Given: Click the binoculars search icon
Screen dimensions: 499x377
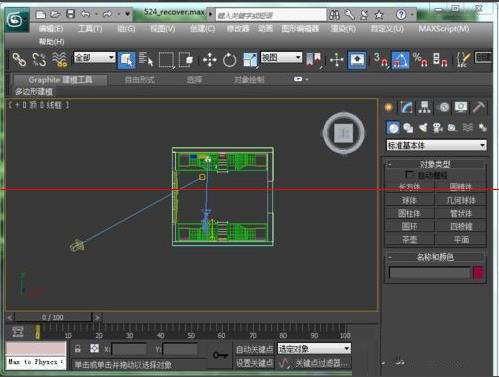Looking at the screenshot, I should pos(334,15).
